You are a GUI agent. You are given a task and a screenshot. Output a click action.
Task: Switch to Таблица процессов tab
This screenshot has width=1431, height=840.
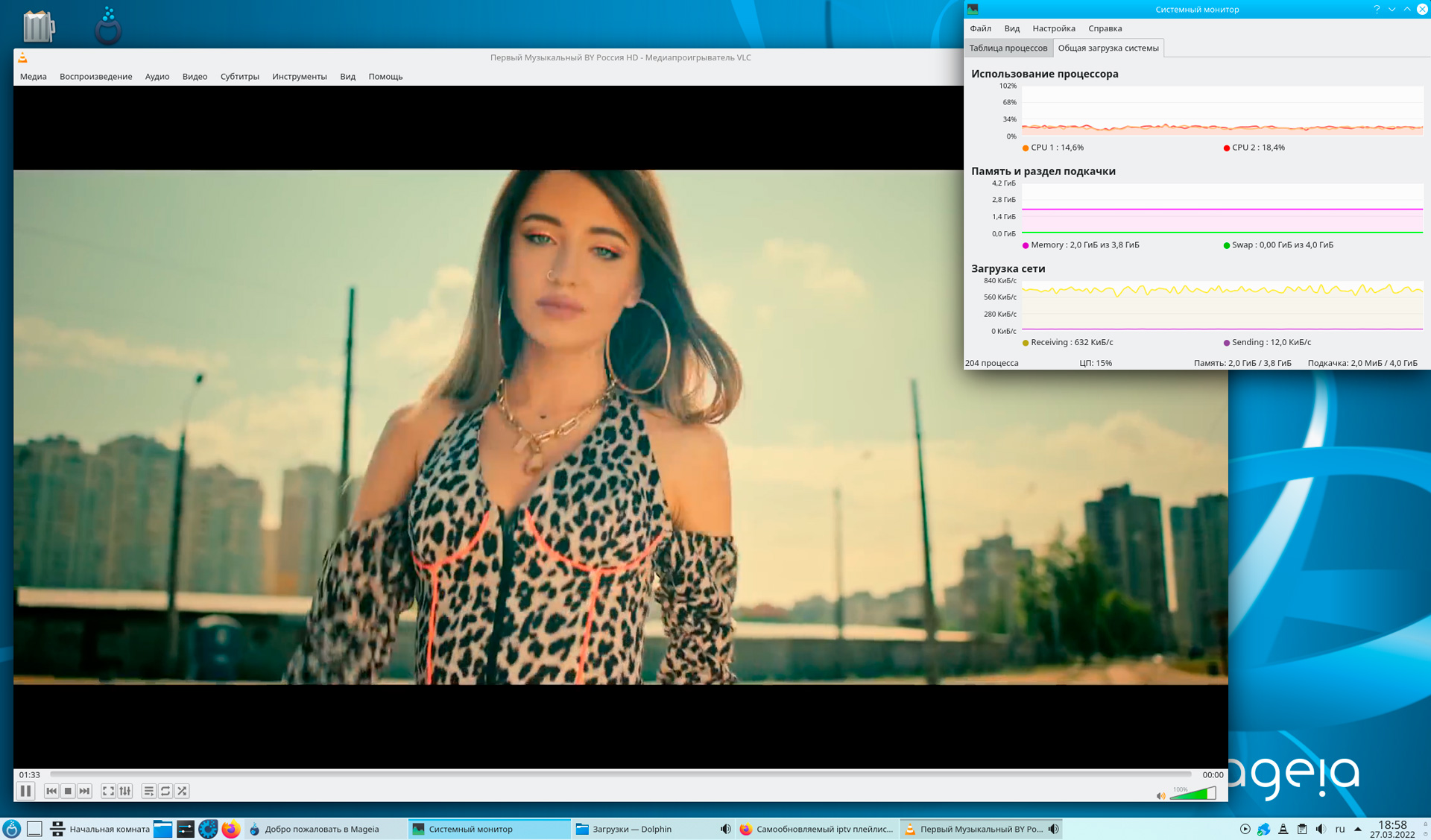tap(1008, 48)
